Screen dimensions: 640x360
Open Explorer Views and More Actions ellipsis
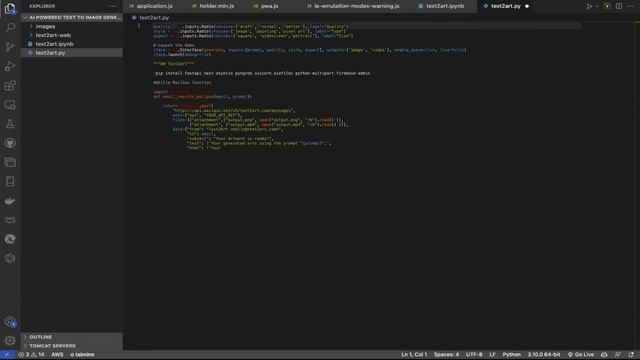tap(113, 6)
